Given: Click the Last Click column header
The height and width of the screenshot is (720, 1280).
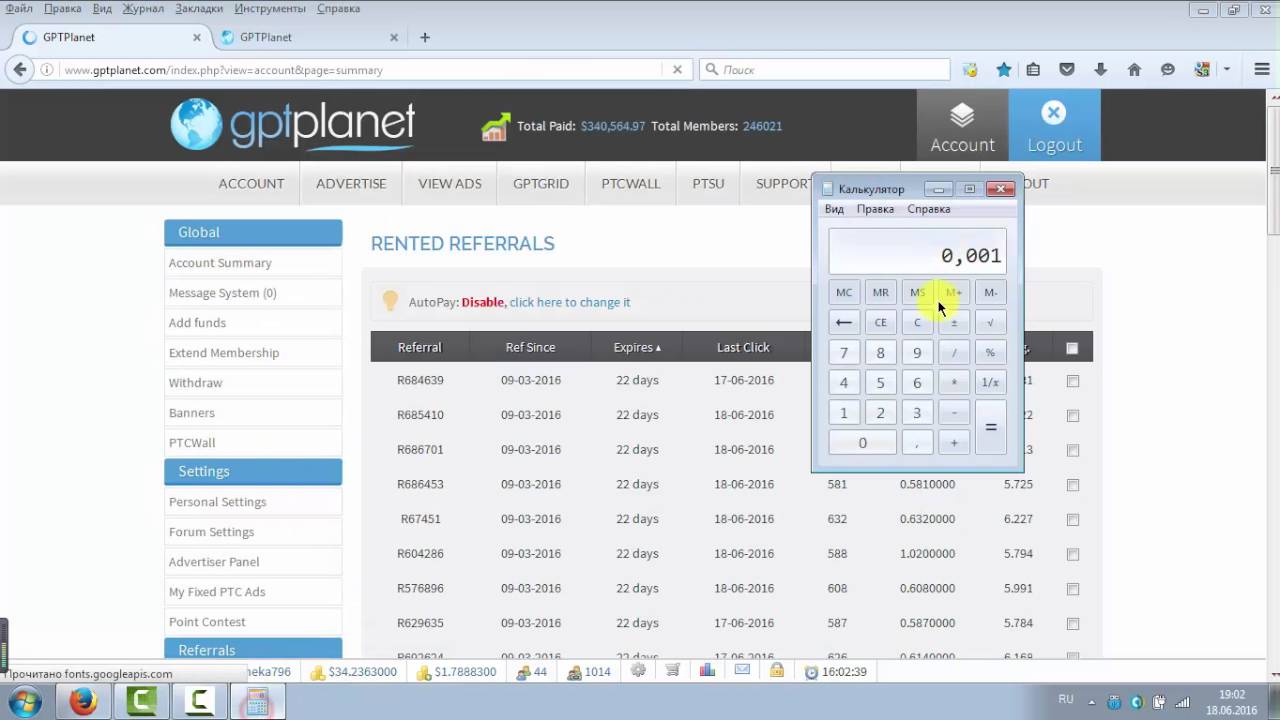Looking at the screenshot, I should (743, 347).
